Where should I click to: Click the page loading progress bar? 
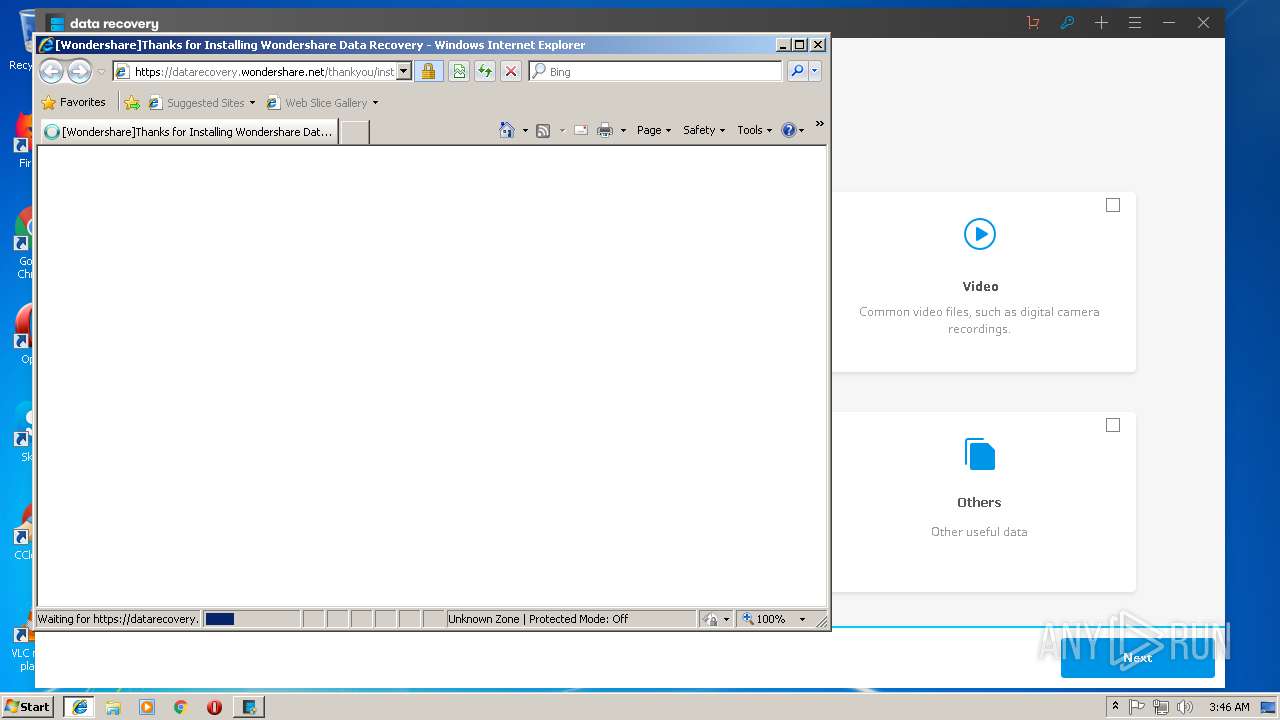pyautogui.click(x=251, y=619)
